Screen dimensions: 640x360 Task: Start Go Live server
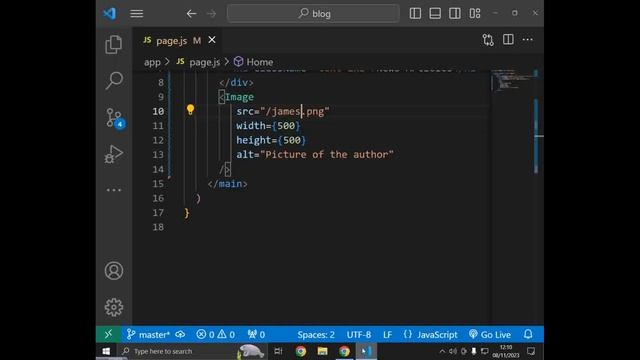[x=490, y=335]
